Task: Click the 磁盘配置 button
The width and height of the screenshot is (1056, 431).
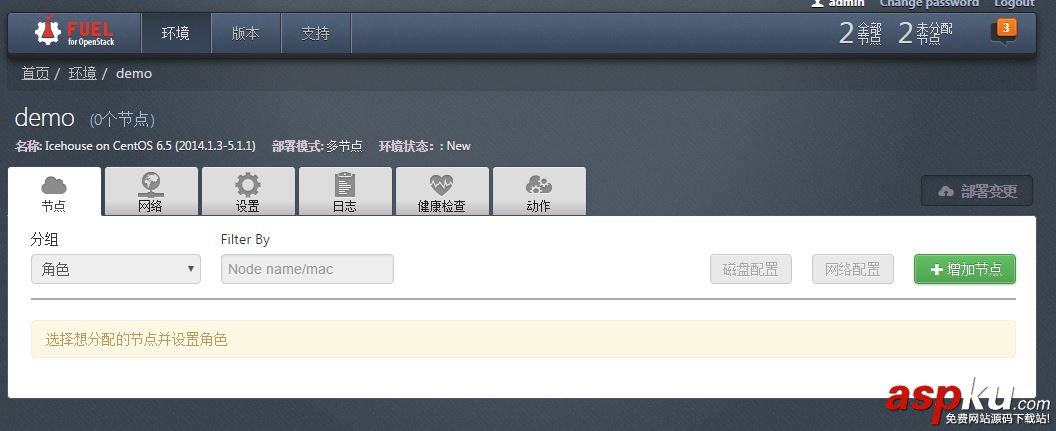Action: pyautogui.click(x=751, y=269)
